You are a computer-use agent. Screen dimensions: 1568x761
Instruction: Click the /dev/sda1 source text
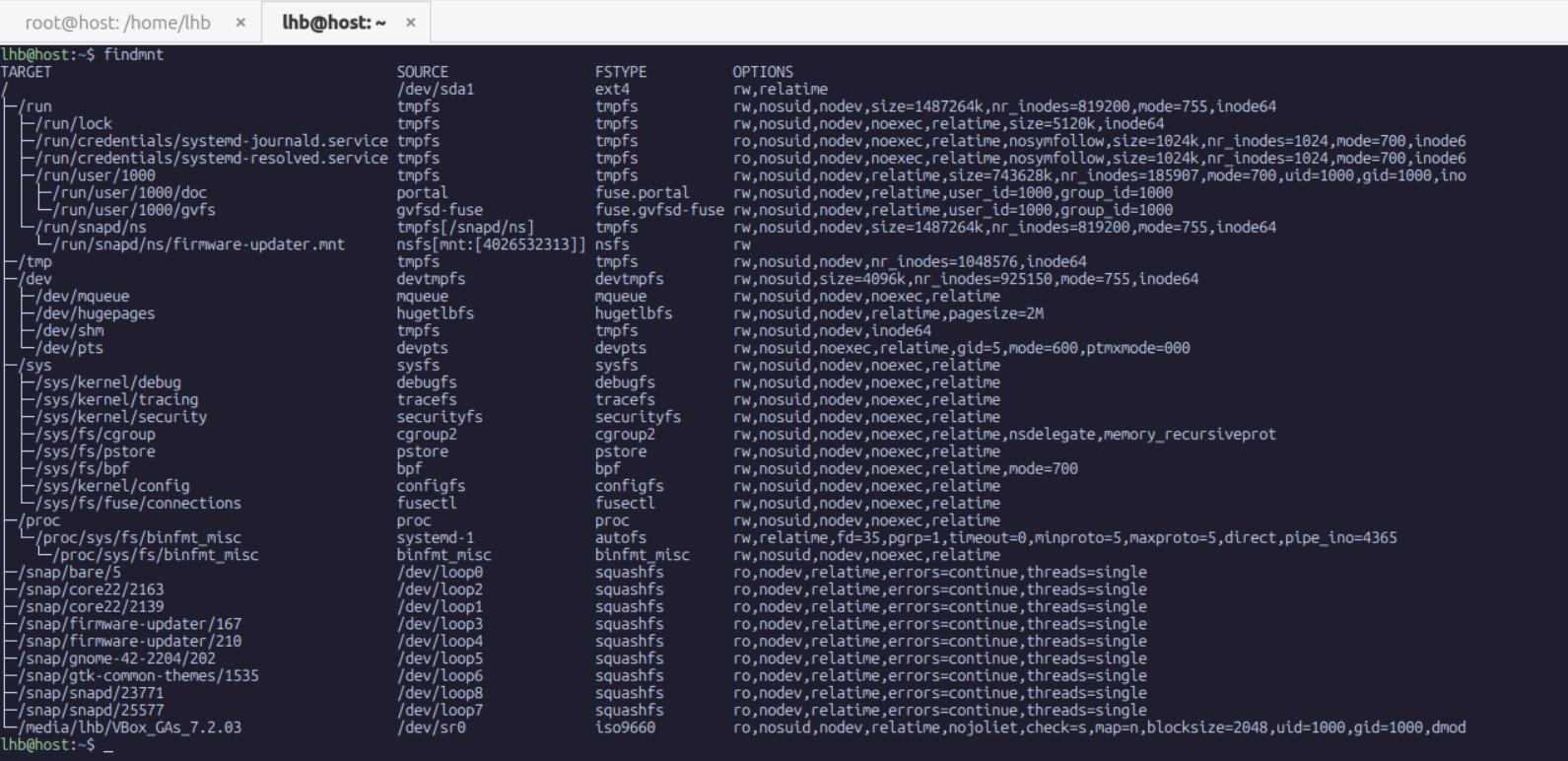[x=435, y=89]
